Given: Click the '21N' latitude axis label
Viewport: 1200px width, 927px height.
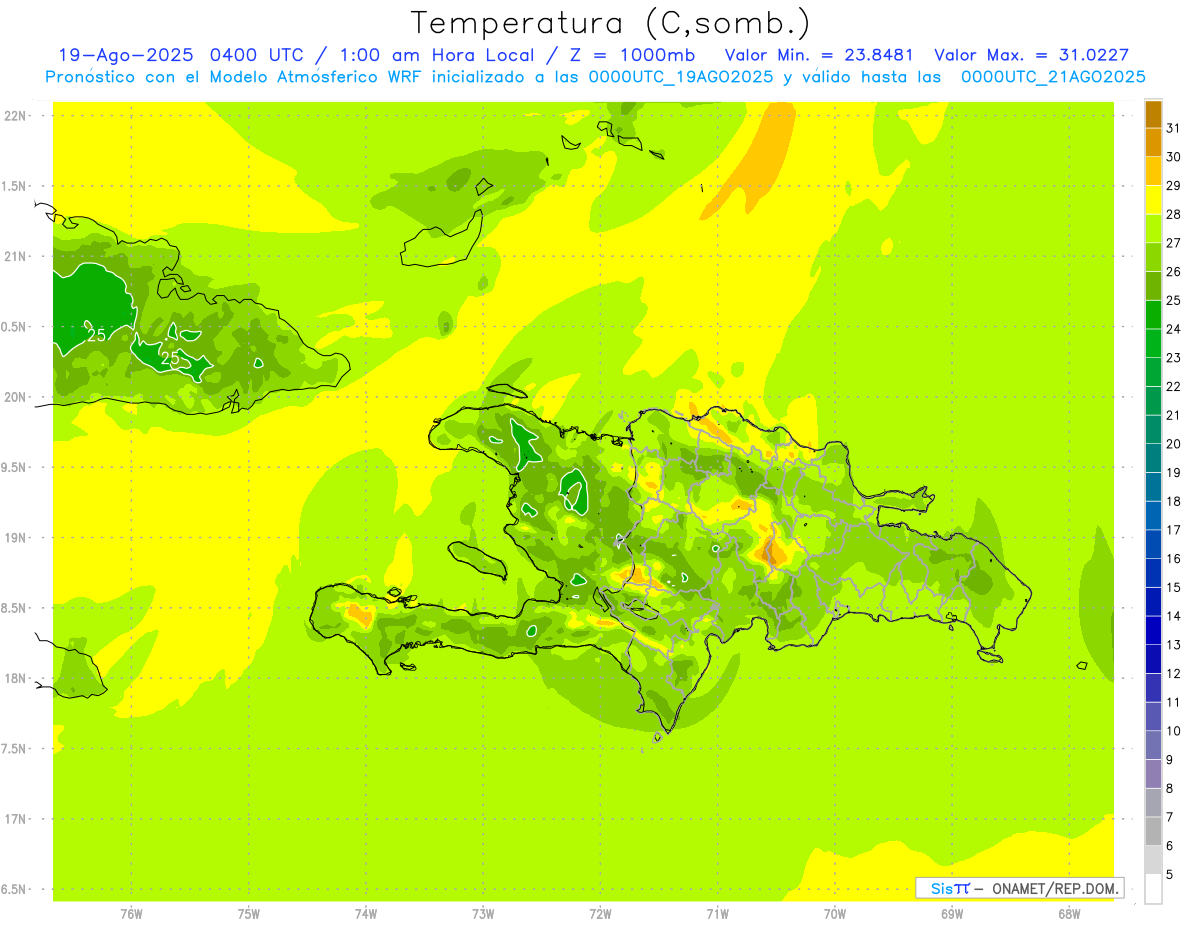Looking at the screenshot, I should (x=16, y=256).
